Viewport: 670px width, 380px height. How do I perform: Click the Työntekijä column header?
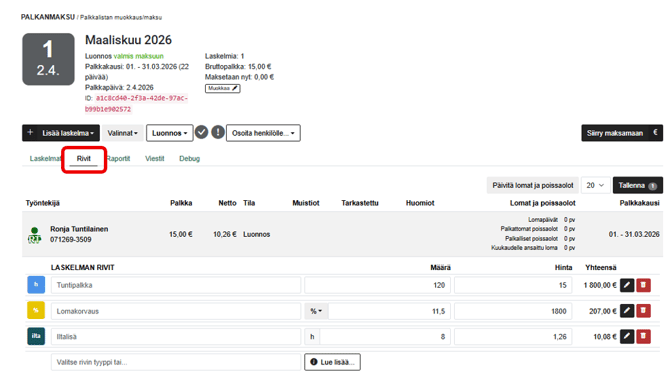[x=43, y=203]
